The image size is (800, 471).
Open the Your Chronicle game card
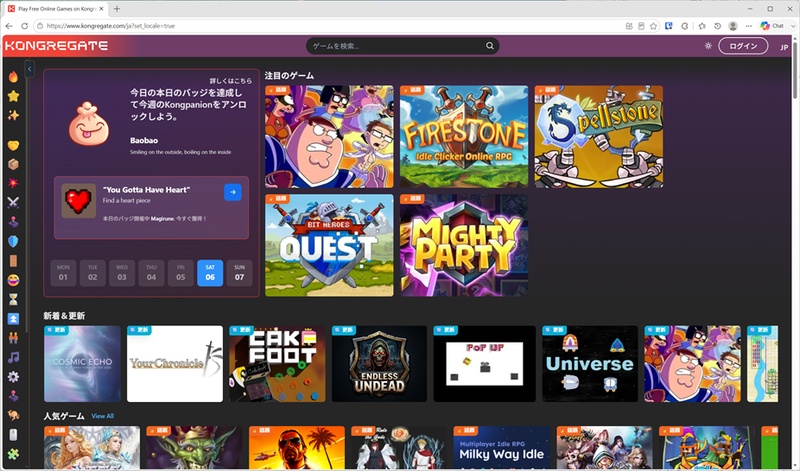175,364
